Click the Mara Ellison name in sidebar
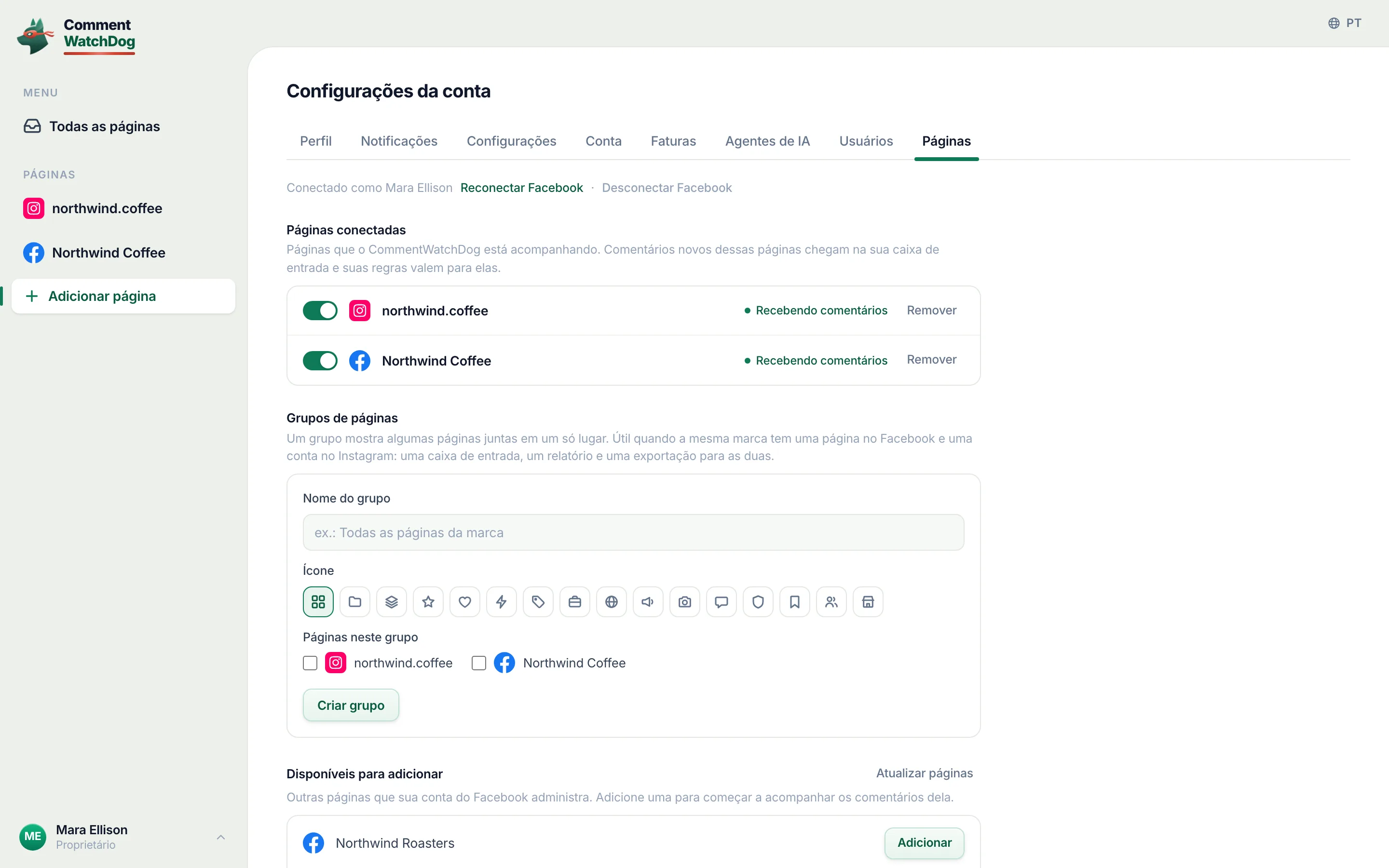This screenshot has width=1389, height=868. pyautogui.click(x=92, y=829)
